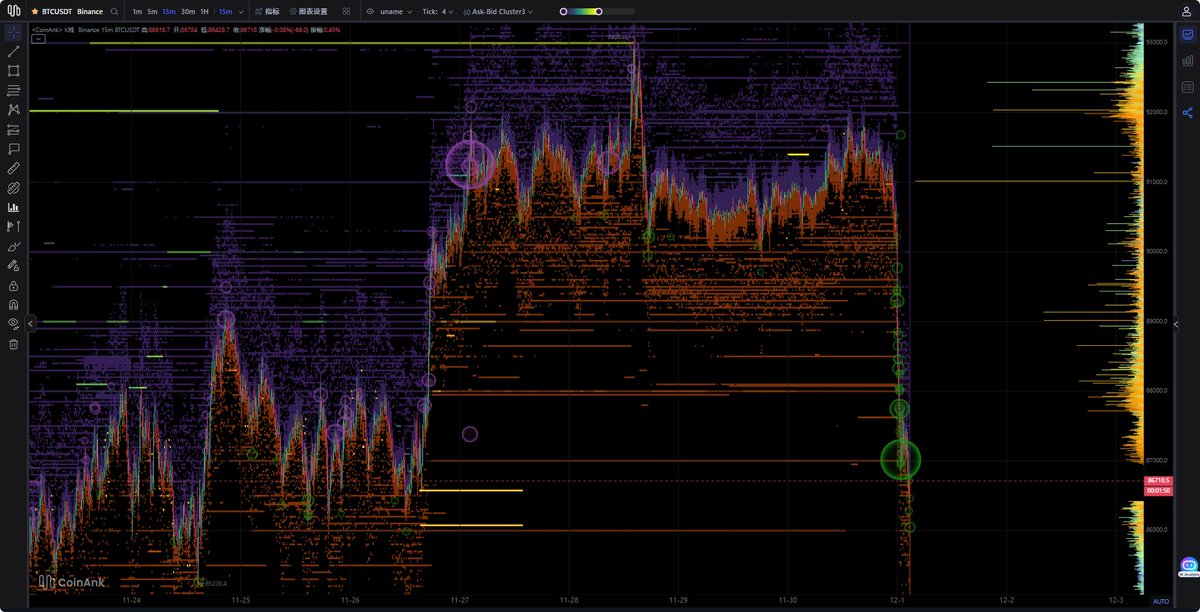1200x612 pixels.
Task: Open the 指标 indicators menu
Action: tap(267, 11)
